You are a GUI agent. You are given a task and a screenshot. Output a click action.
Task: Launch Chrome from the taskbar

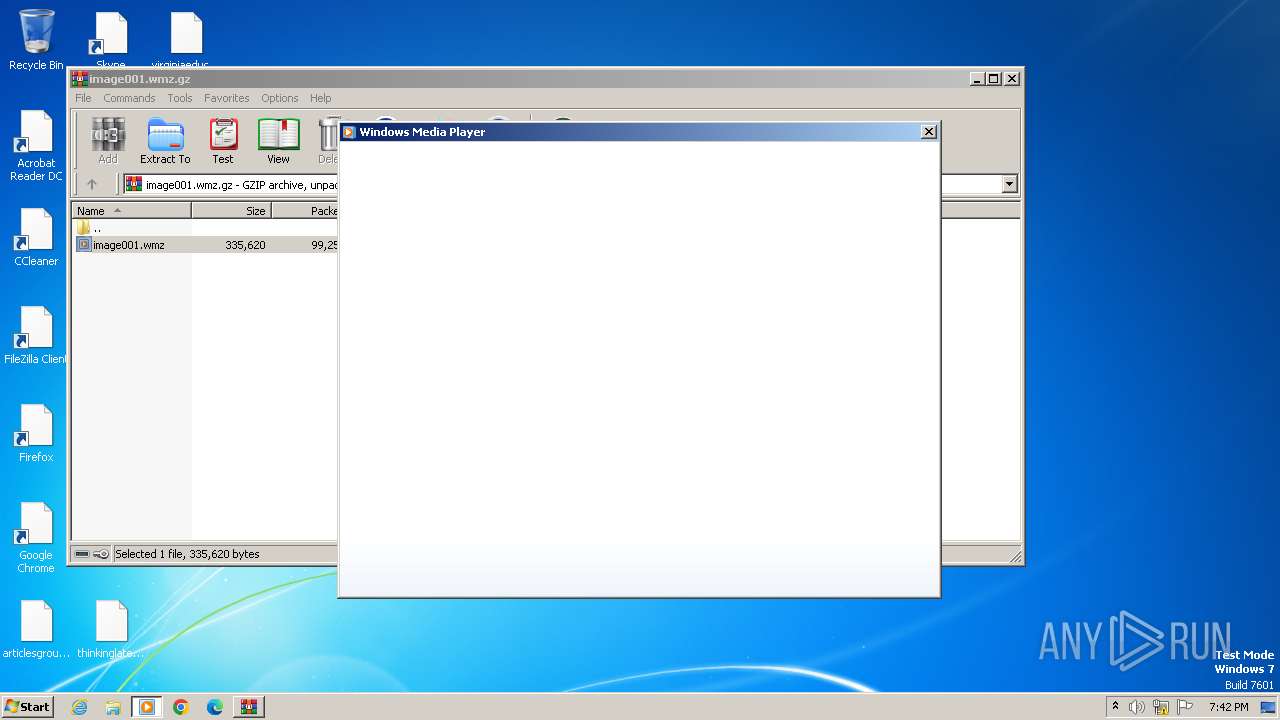181,707
